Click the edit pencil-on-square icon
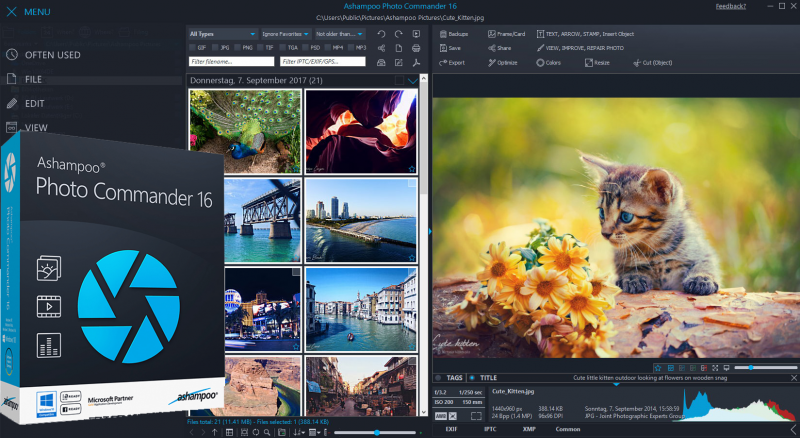The width and height of the screenshot is (800, 438). 398,62
